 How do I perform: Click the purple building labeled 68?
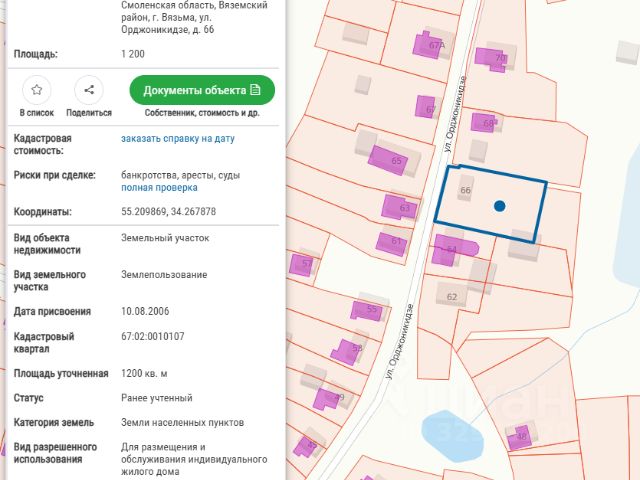(x=483, y=122)
